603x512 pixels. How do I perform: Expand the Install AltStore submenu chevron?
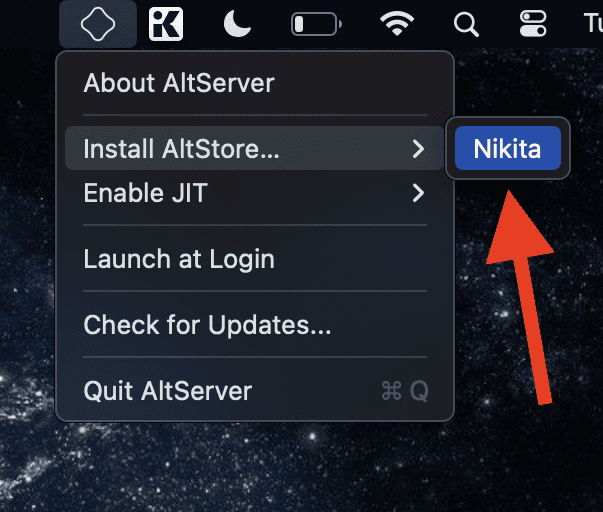(x=418, y=150)
